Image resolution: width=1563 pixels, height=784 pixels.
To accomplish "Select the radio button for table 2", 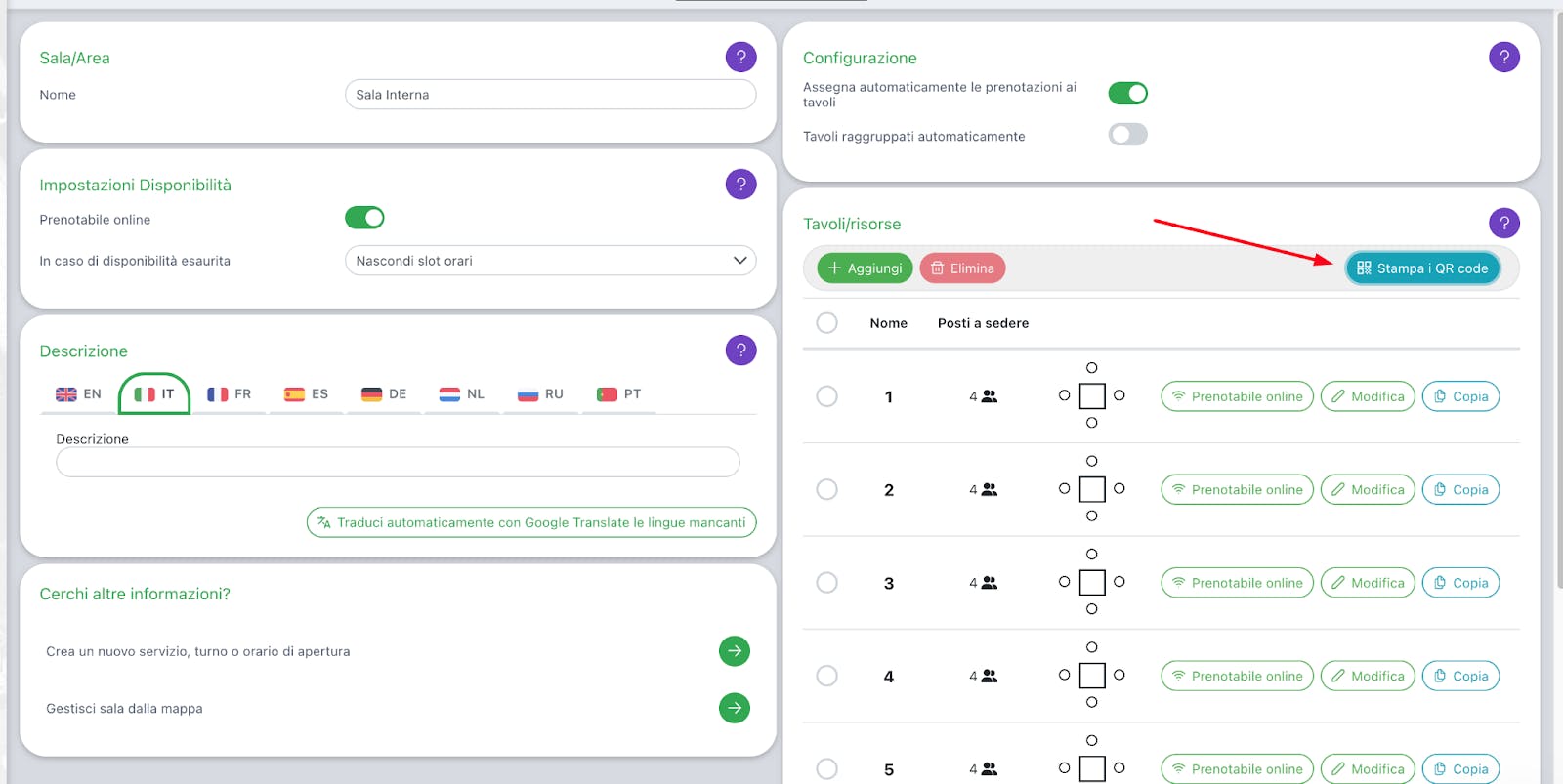I will [x=826, y=489].
